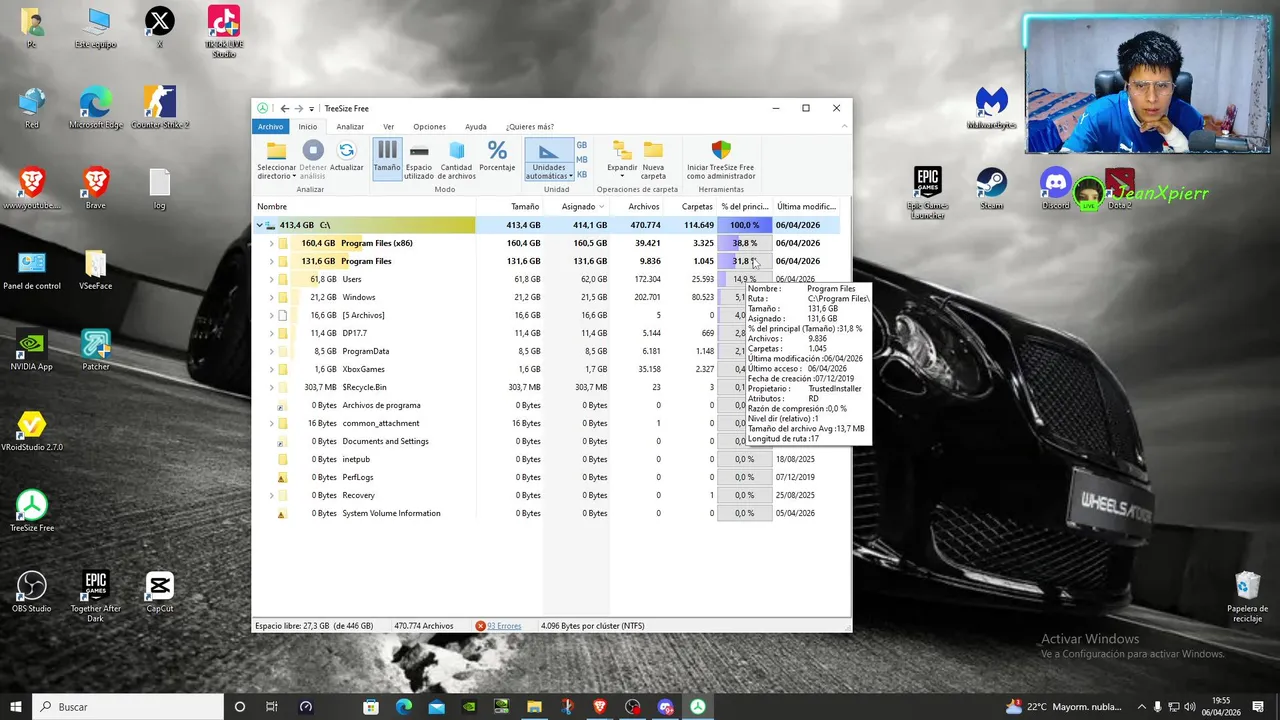Click the Nueva carpeta icon

pyautogui.click(x=653, y=151)
